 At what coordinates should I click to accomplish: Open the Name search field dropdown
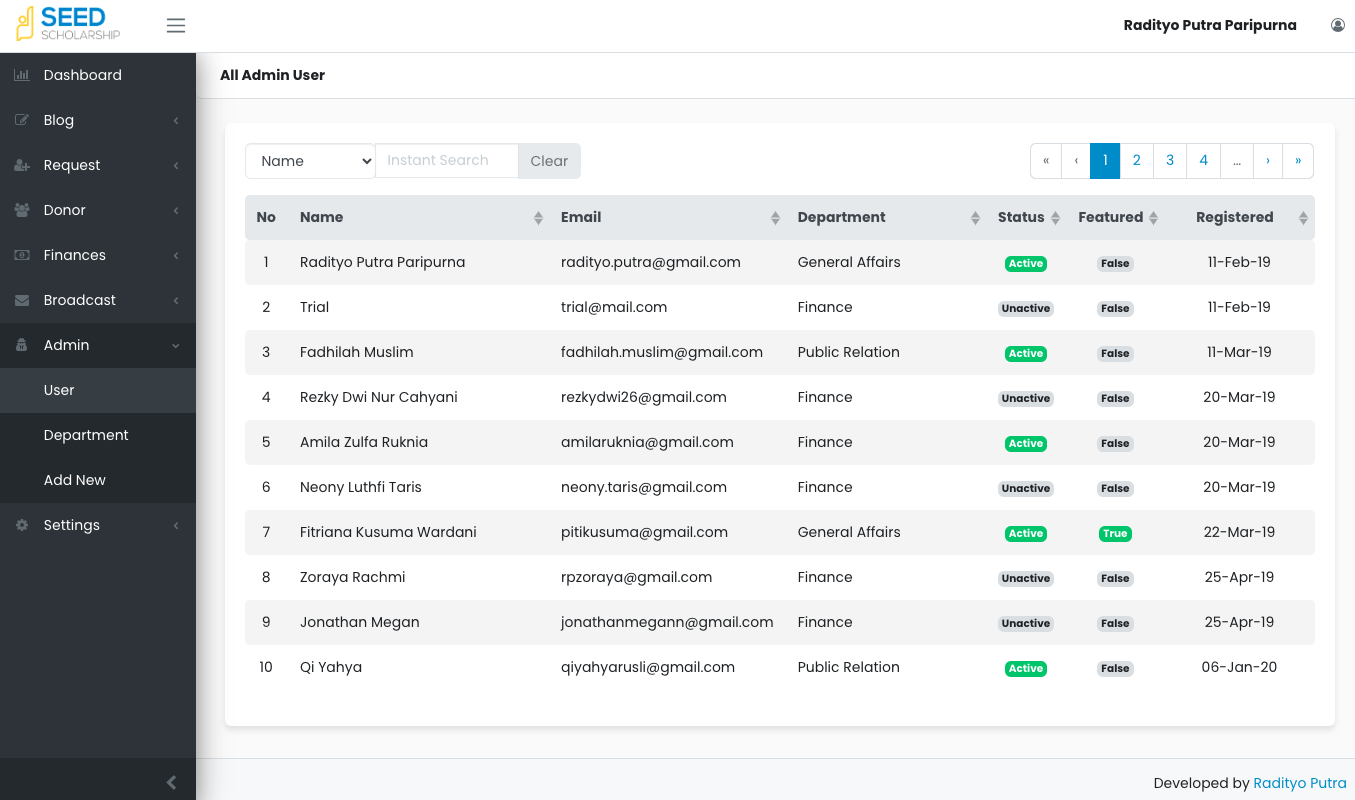[x=310, y=161]
